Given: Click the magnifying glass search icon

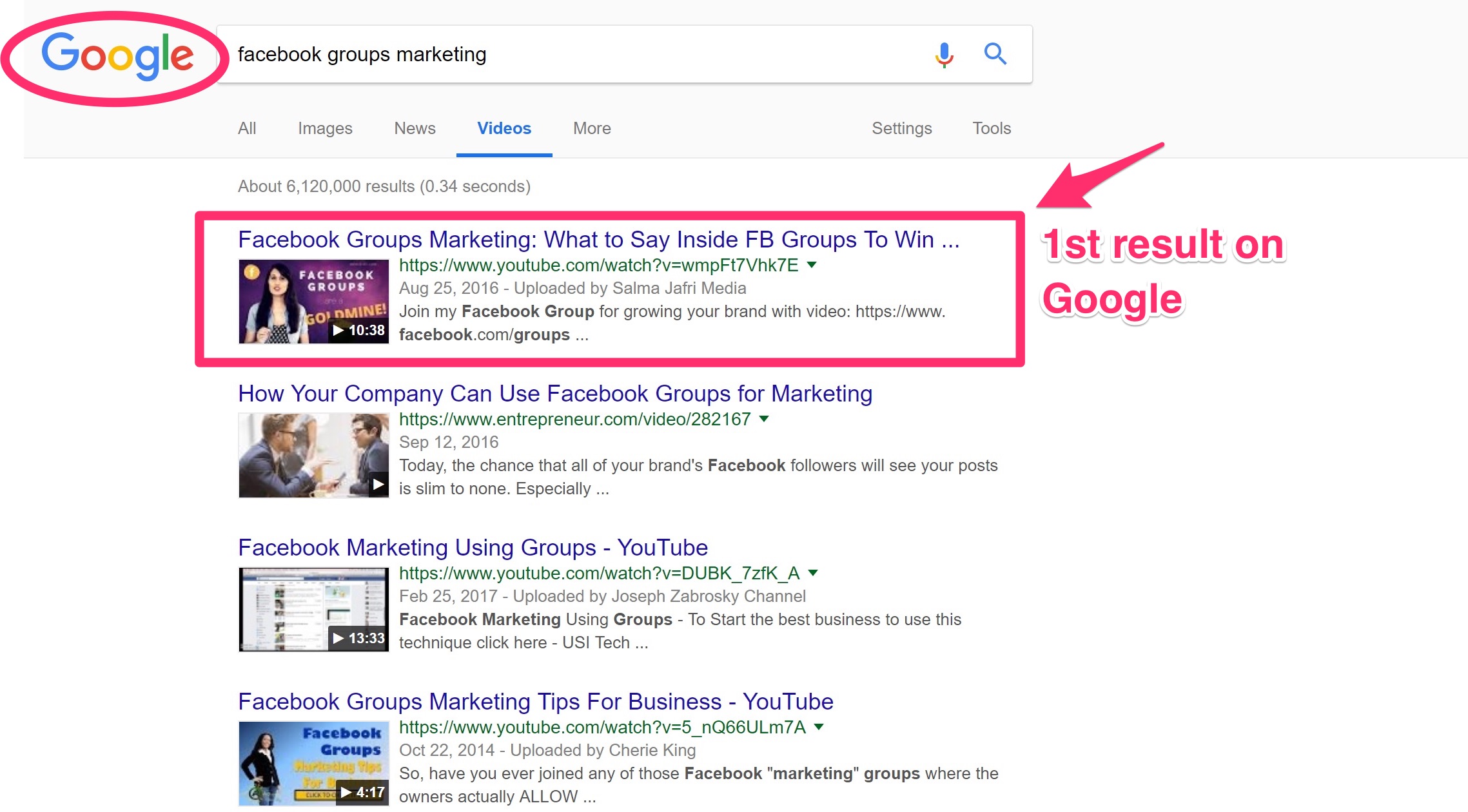Looking at the screenshot, I should 995,53.
